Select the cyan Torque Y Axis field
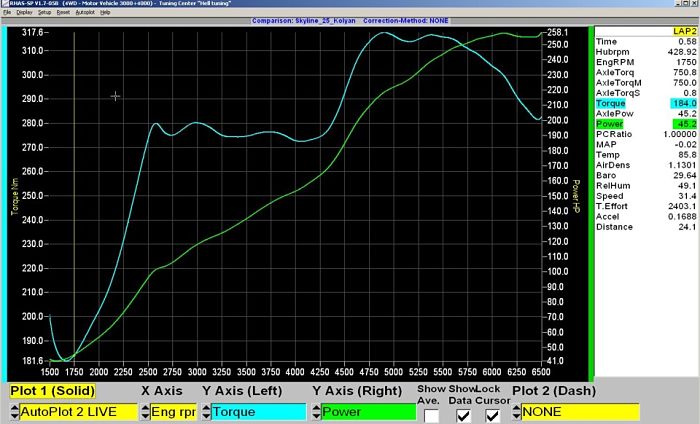700x424 pixels. (258, 412)
